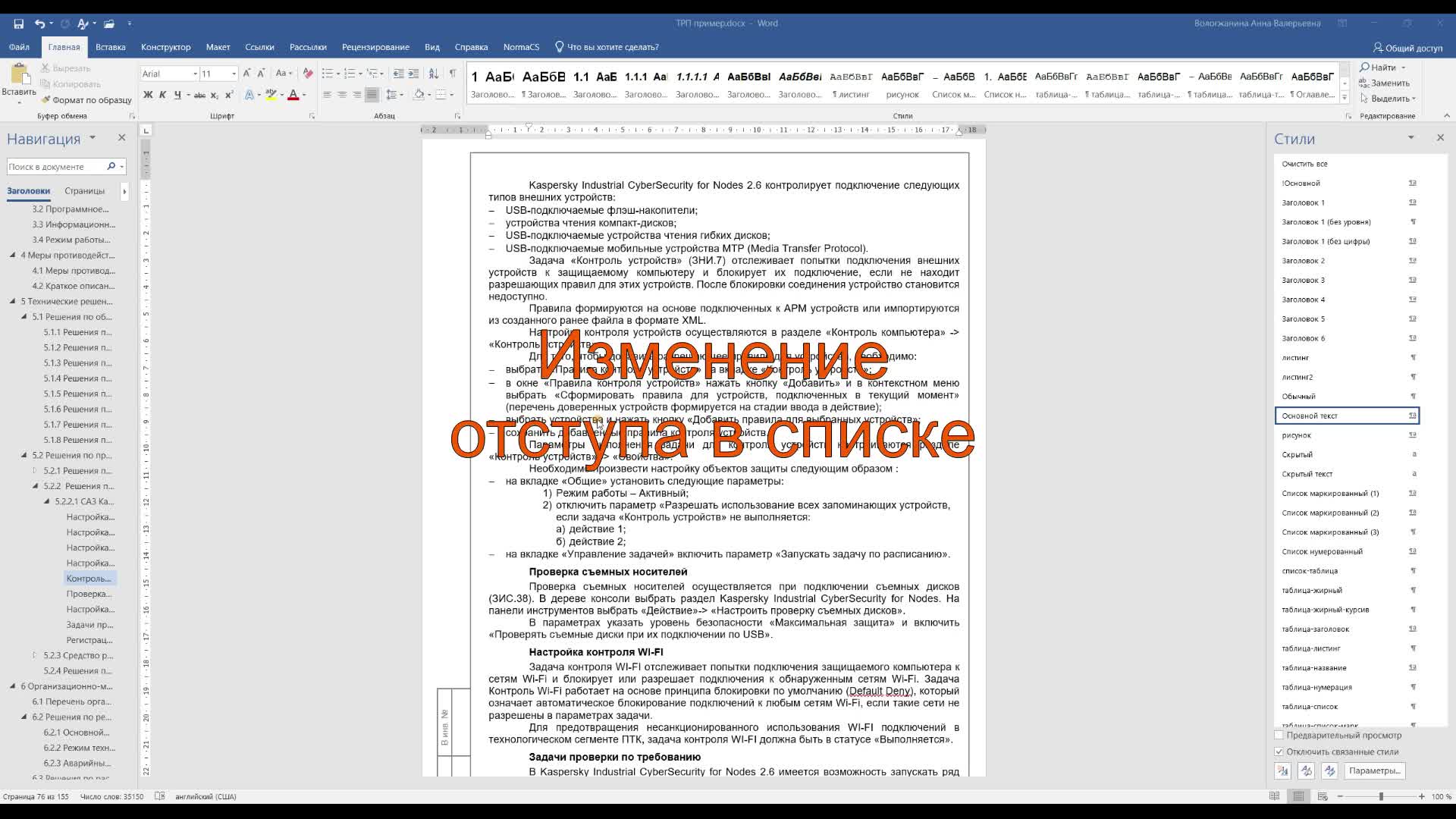The image size is (1456, 819).
Task: Uncheck Отключить связанные стили
Action: [1279, 752]
